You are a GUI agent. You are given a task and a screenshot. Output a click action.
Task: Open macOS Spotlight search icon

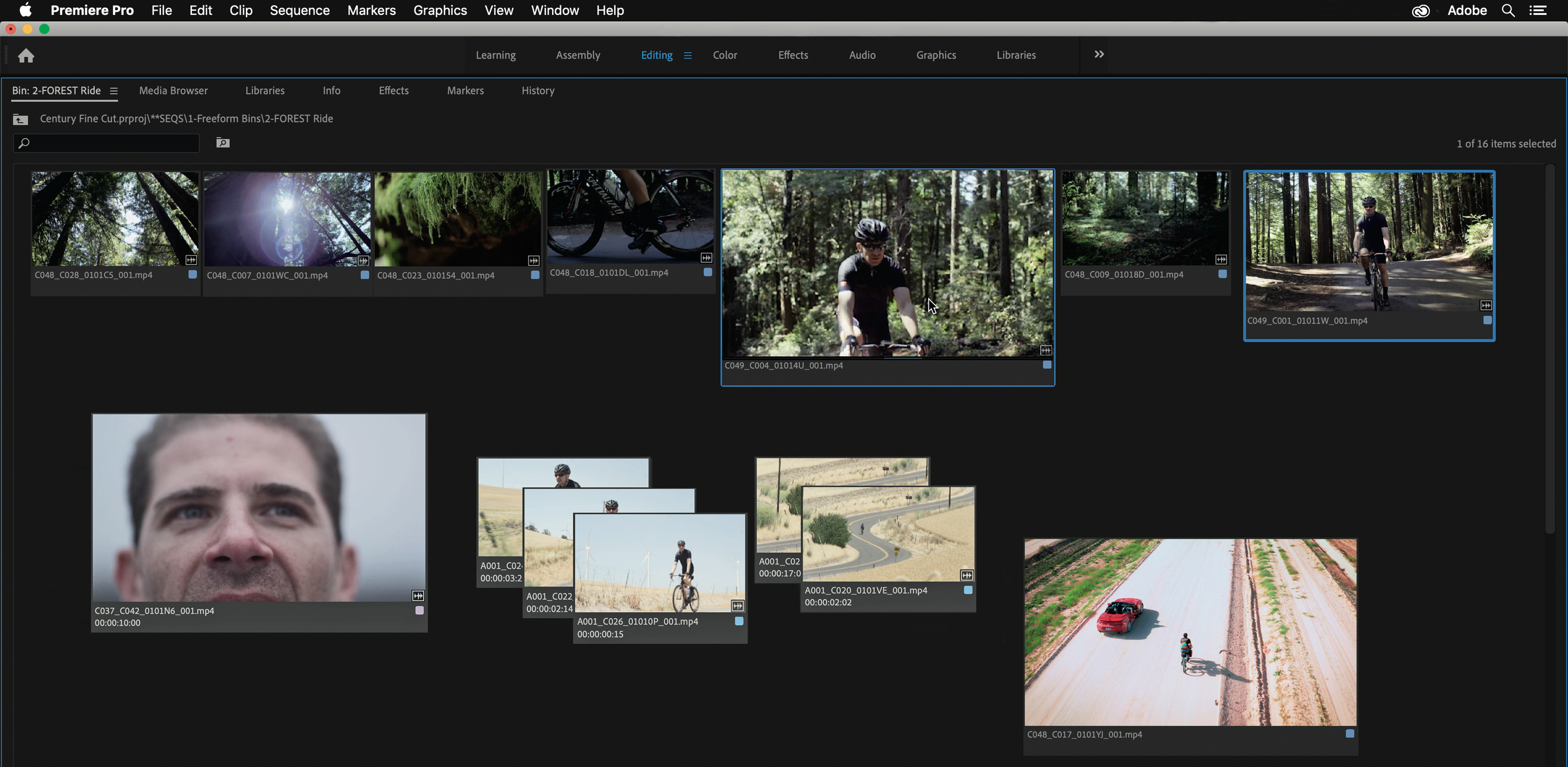point(1508,10)
